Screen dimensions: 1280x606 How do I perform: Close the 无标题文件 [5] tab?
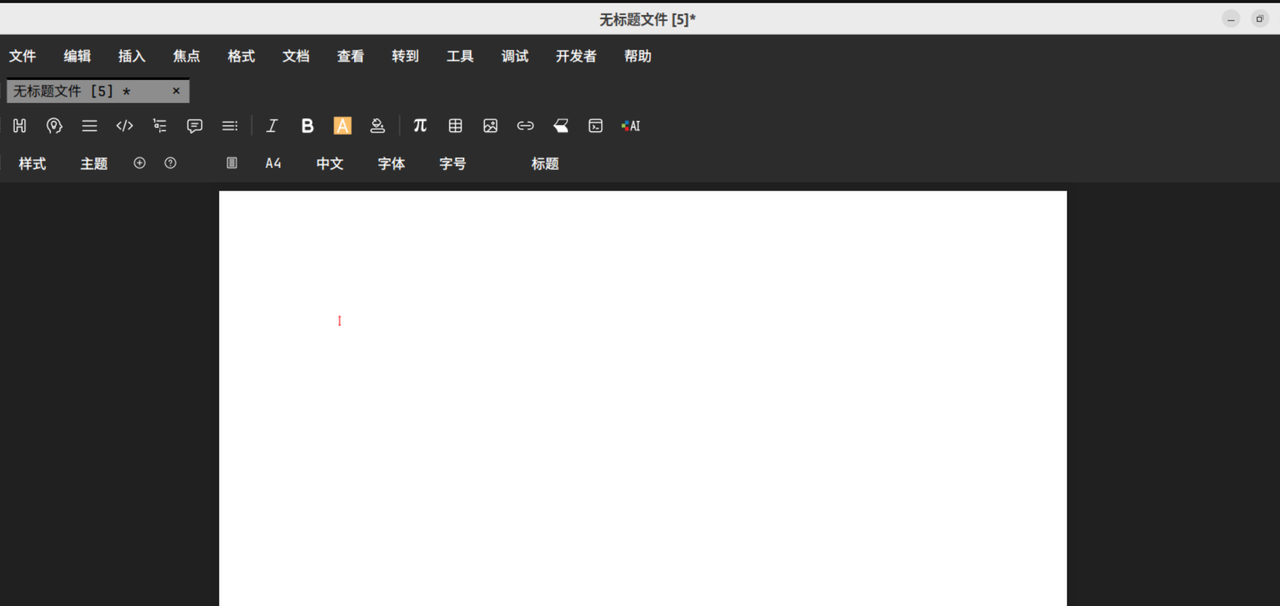pyautogui.click(x=176, y=91)
